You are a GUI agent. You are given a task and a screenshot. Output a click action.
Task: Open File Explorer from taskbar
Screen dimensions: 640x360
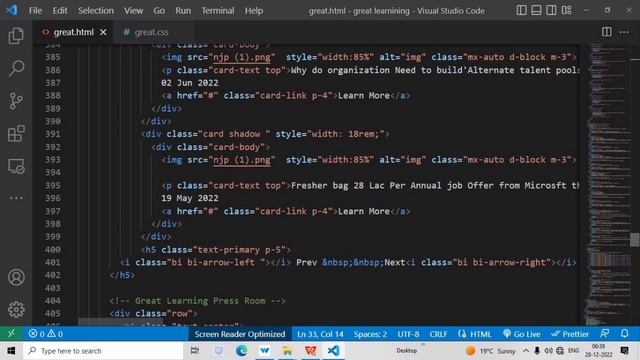click(x=287, y=351)
